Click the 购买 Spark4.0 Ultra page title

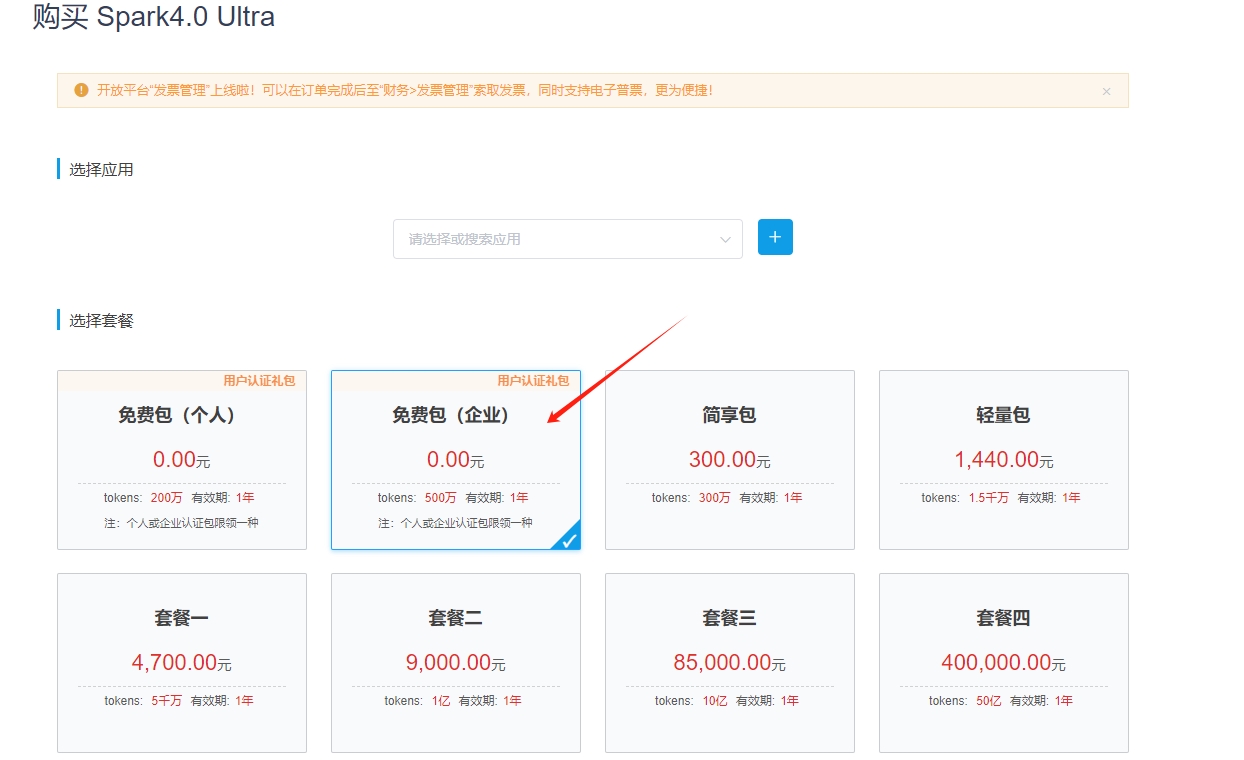tap(154, 16)
